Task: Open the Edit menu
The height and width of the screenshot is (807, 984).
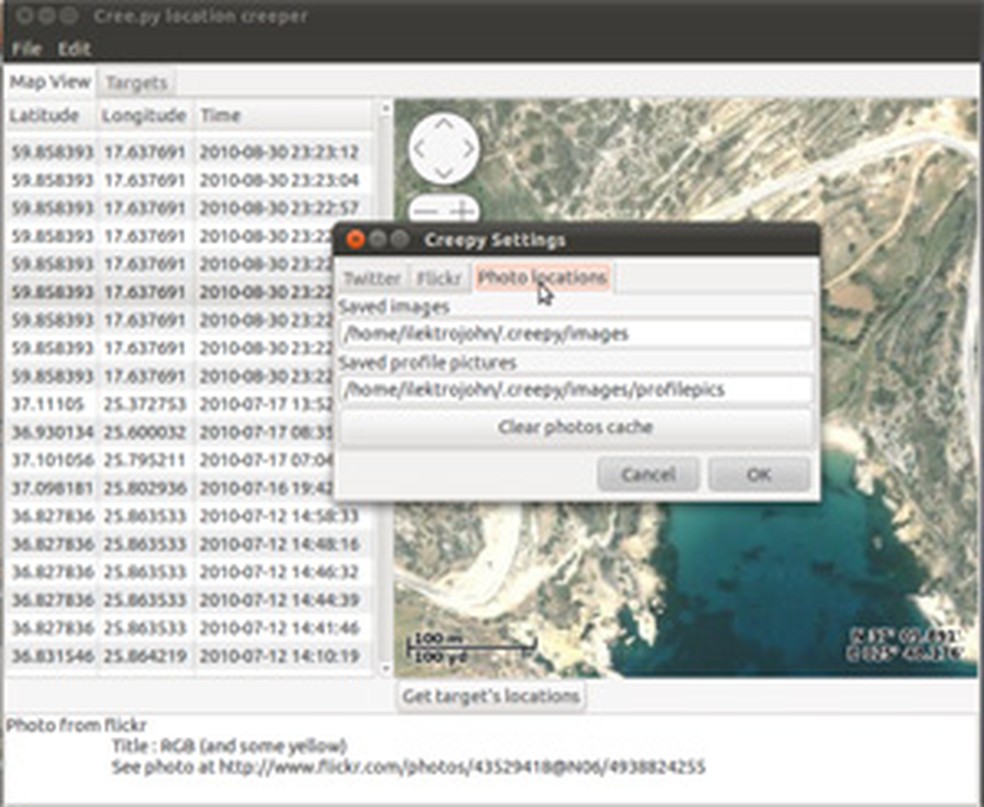Action: (74, 48)
